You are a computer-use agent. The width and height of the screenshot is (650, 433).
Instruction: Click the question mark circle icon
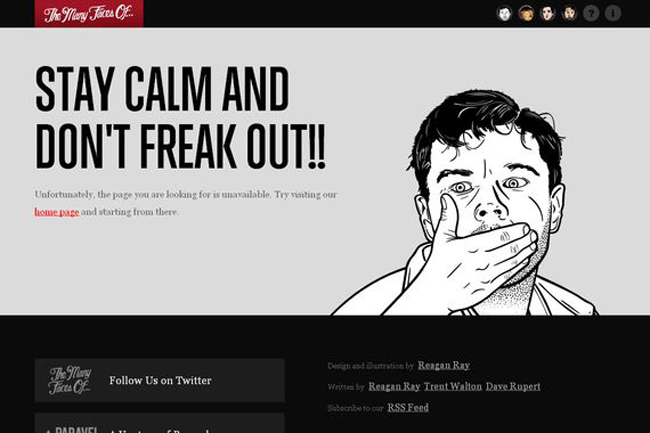[x=591, y=13]
